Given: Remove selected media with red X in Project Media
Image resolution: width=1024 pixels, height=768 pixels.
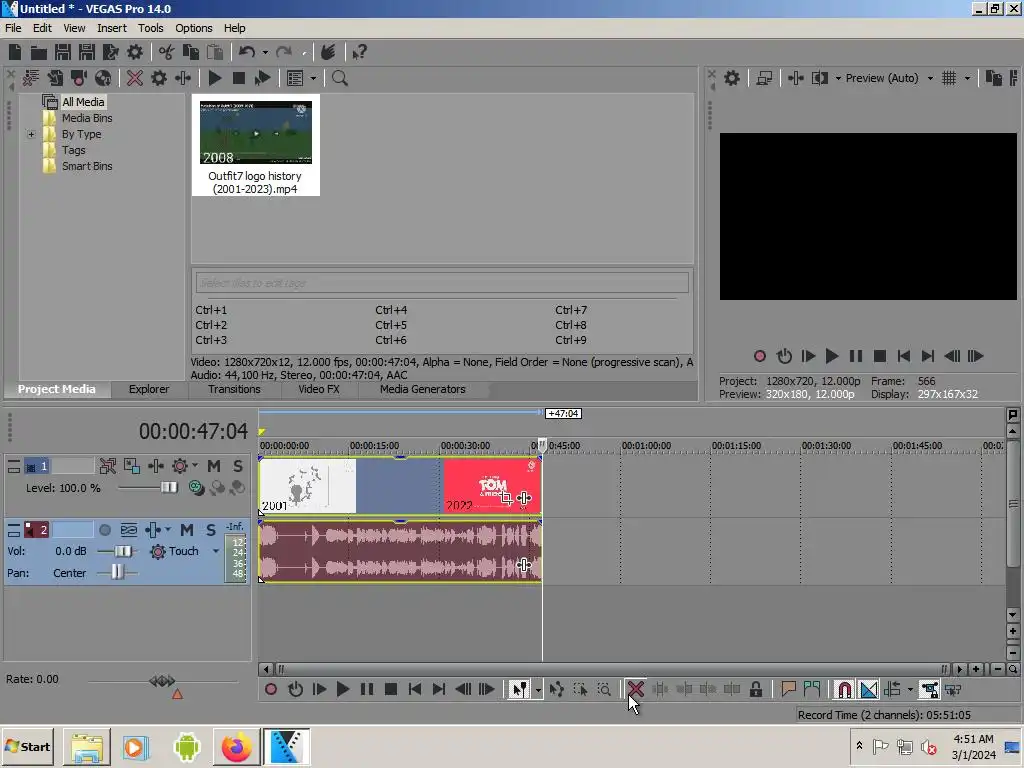Looking at the screenshot, I should [x=135, y=78].
